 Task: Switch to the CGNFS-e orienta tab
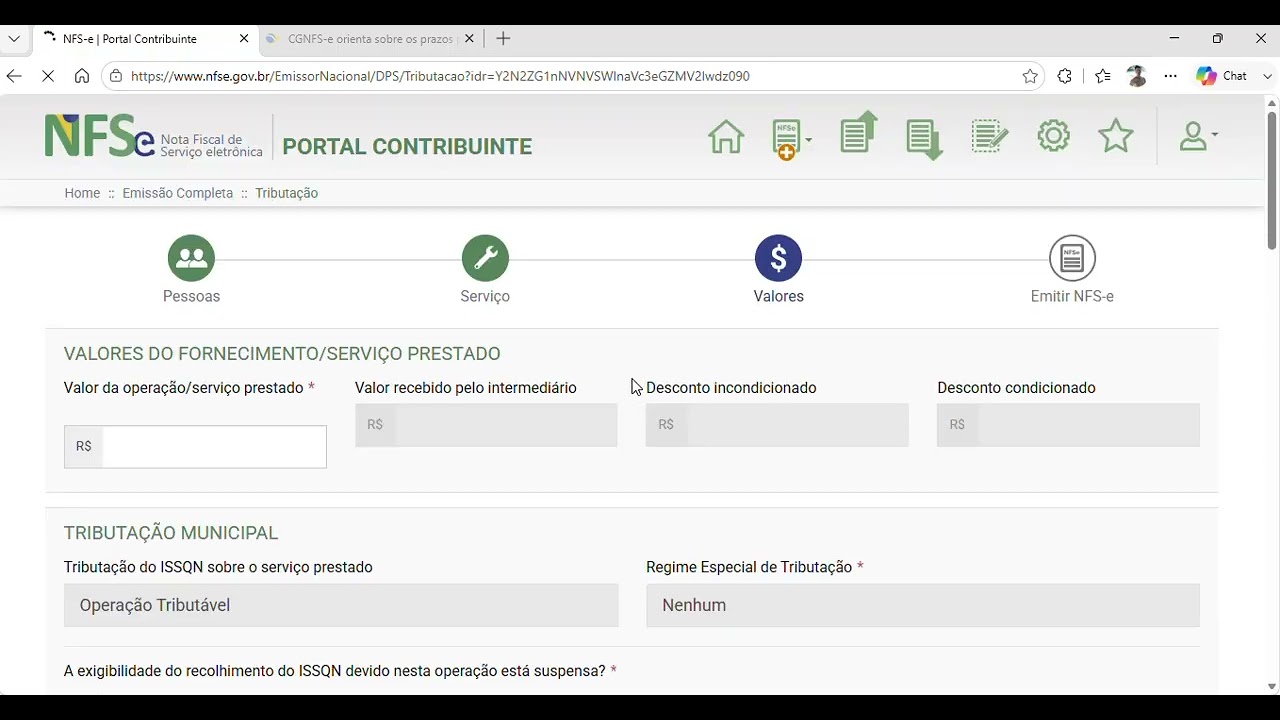[370, 39]
